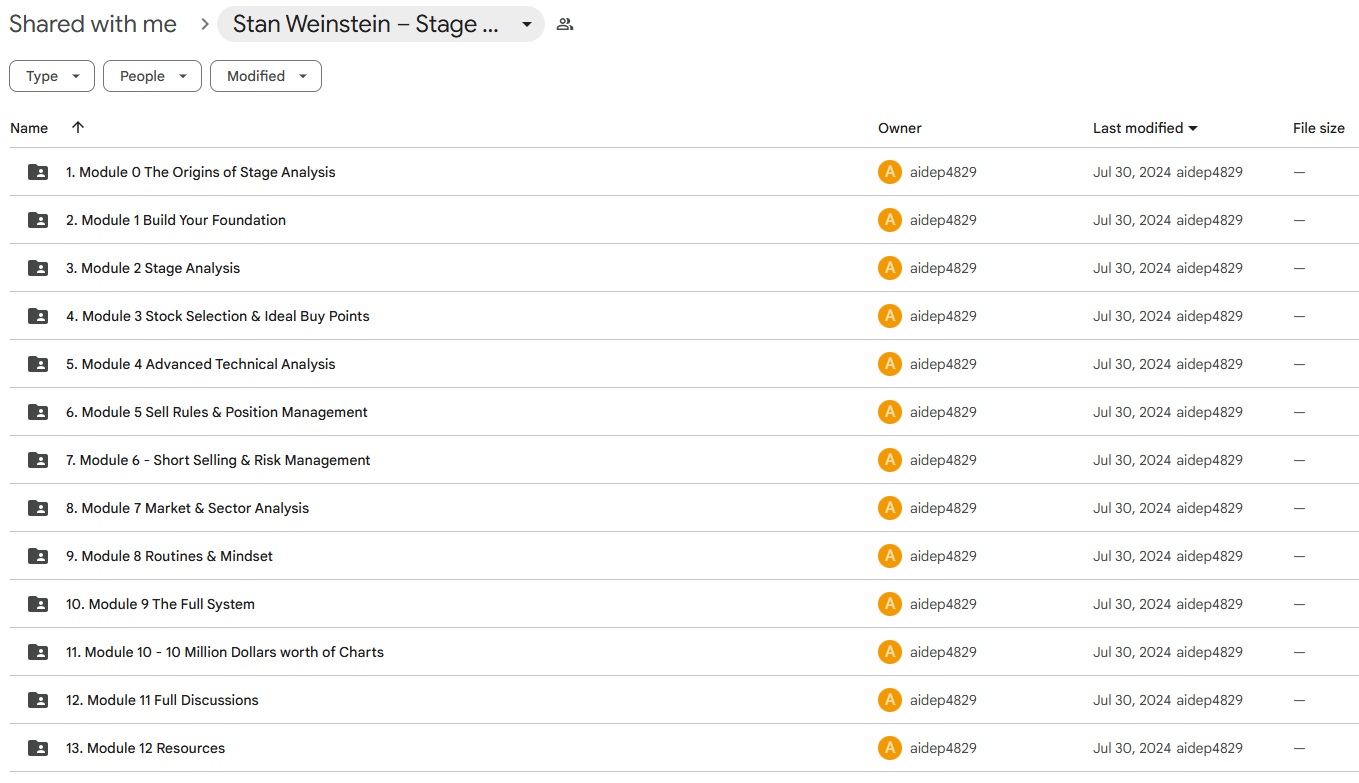Open 3. Module 2 Stage Analysis
The height and width of the screenshot is (783, 1359).
(153, 268)
